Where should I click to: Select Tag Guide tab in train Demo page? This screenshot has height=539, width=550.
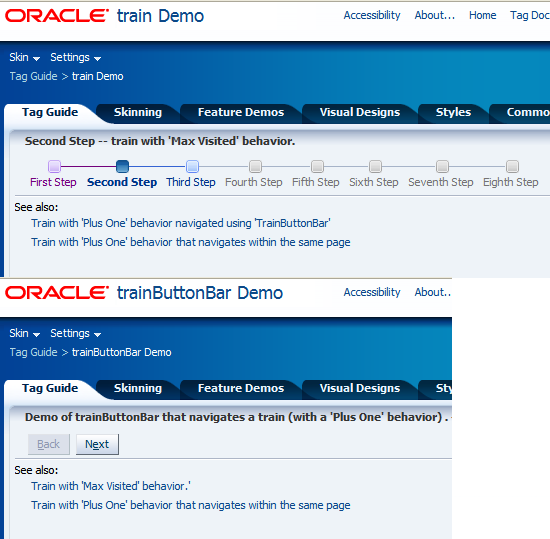(x=50, y=113)
